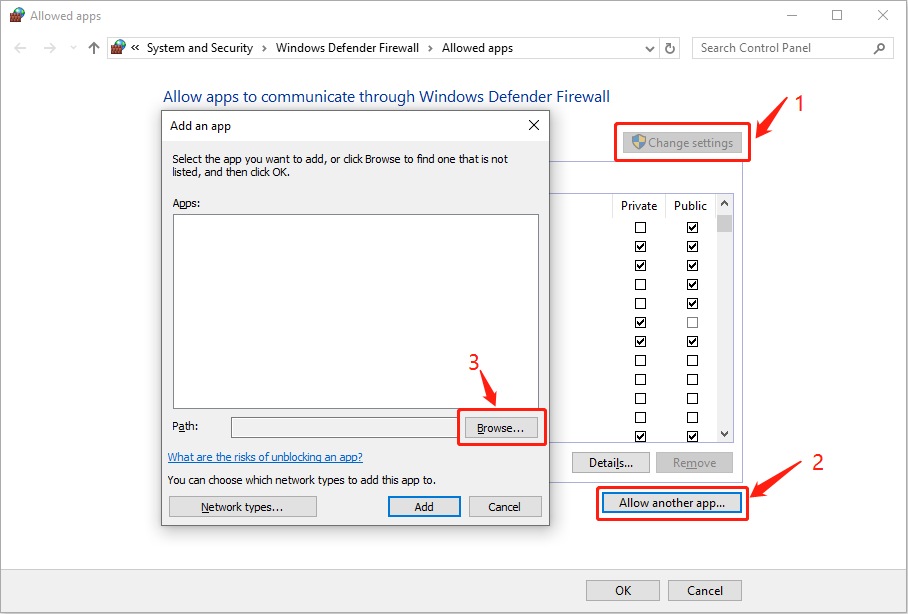
Task: Click the firewall icon in the address bar
Action: point(119,47)
